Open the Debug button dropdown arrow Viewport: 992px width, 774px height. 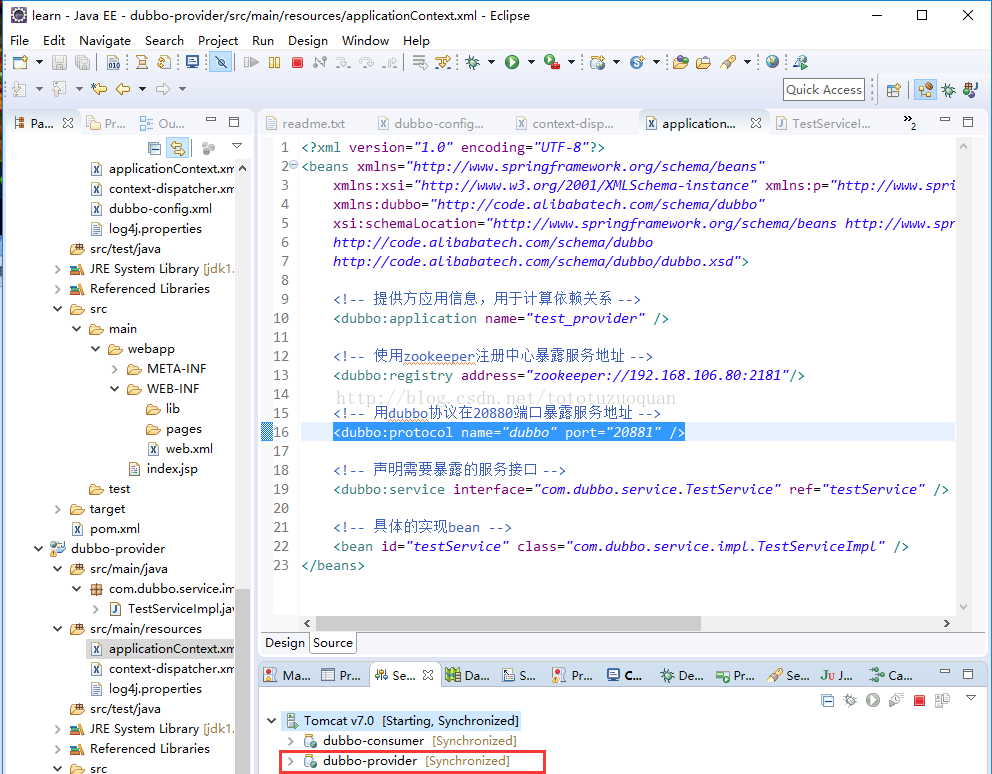[491, 62]
